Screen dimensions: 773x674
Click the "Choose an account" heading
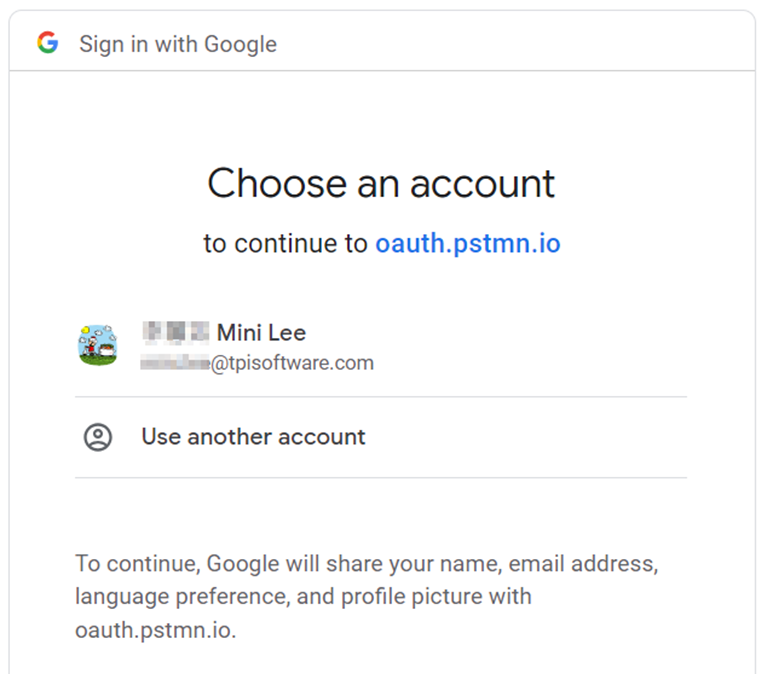click(x=381, y=184)
